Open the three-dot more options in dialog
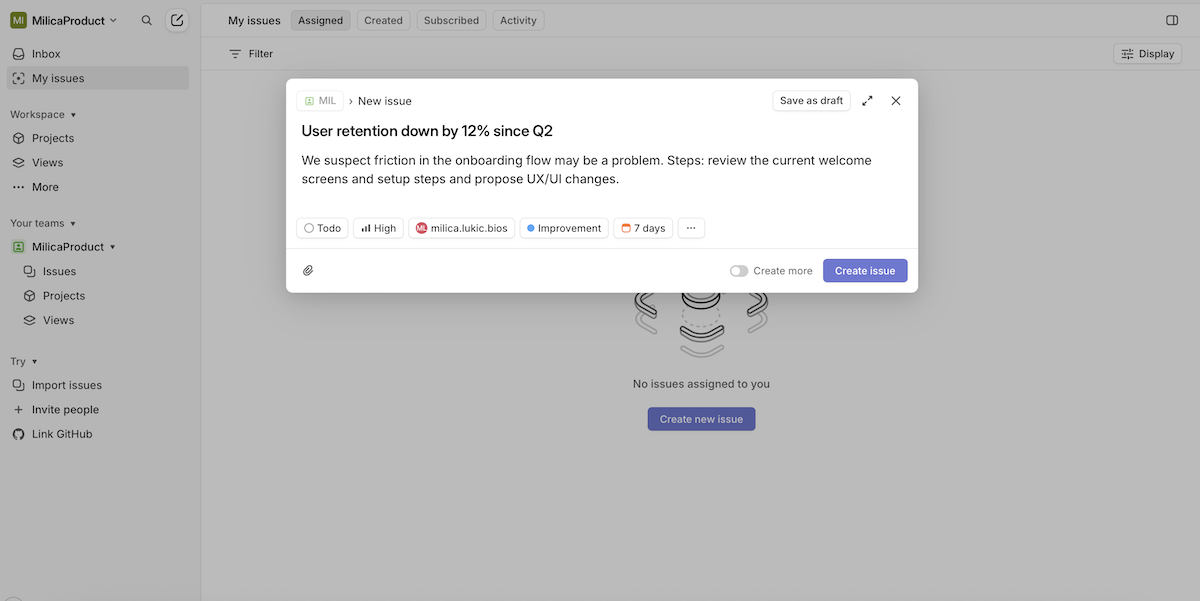The height and width of the screenshot is (601, 1200). point(691,228)
